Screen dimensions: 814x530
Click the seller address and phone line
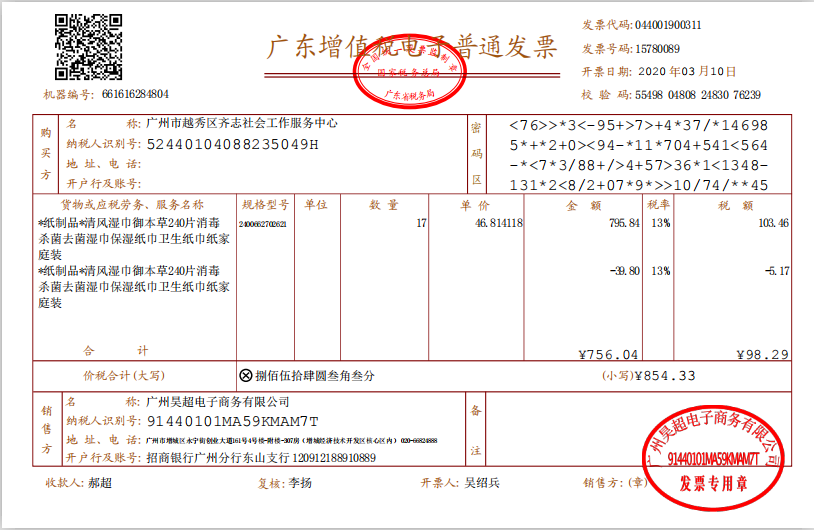292,441
